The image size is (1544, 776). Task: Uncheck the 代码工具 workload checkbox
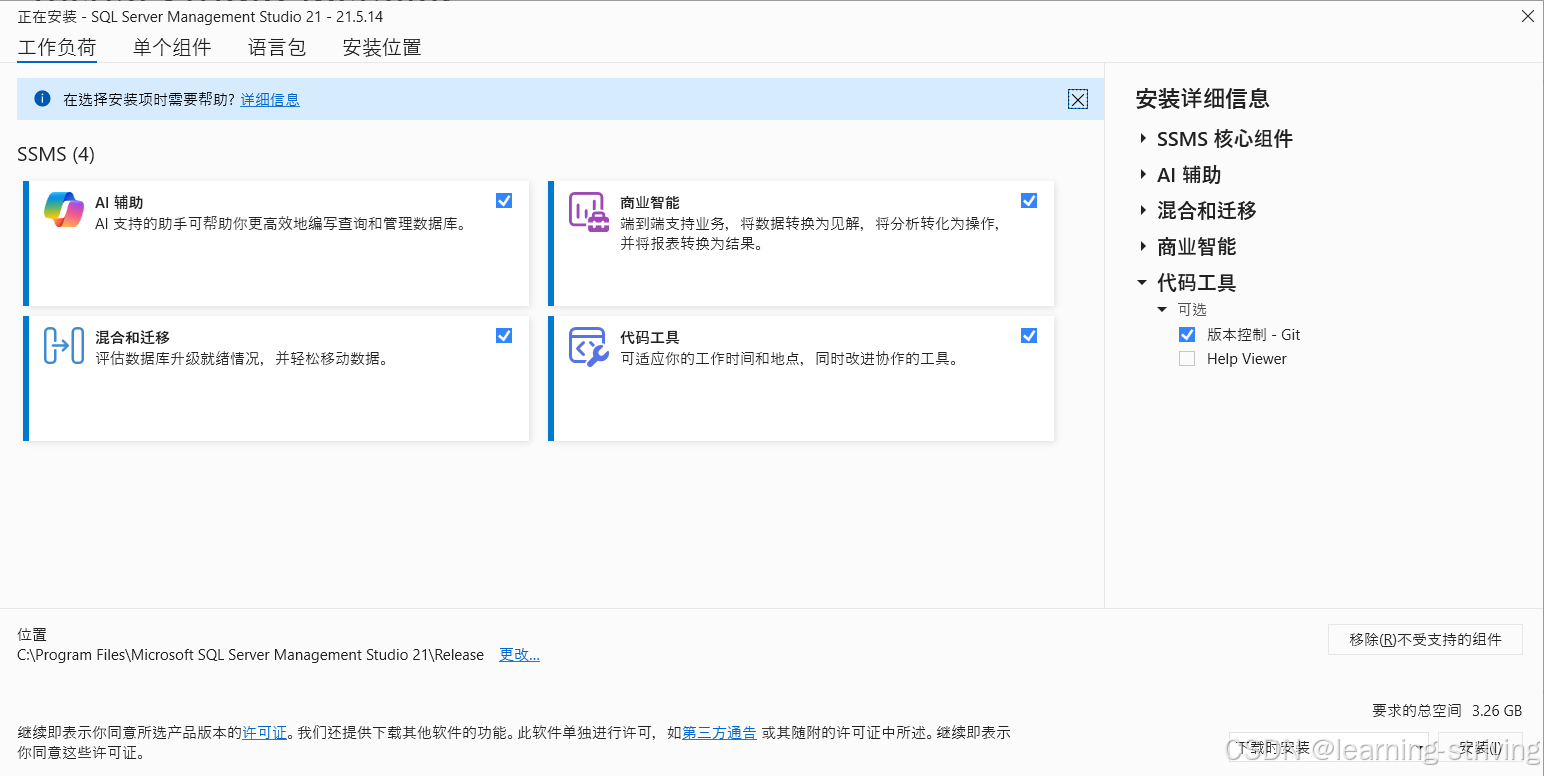coord(1029,335)
